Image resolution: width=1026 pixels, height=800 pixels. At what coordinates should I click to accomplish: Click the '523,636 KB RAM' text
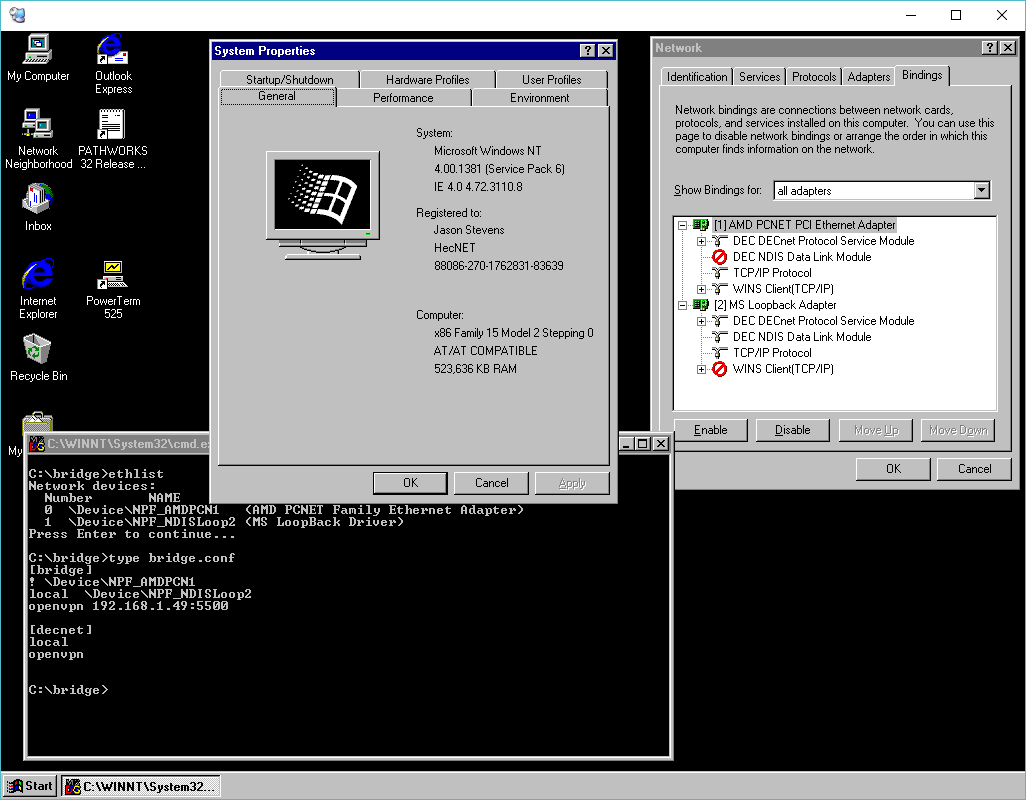(x=475, y=369)
